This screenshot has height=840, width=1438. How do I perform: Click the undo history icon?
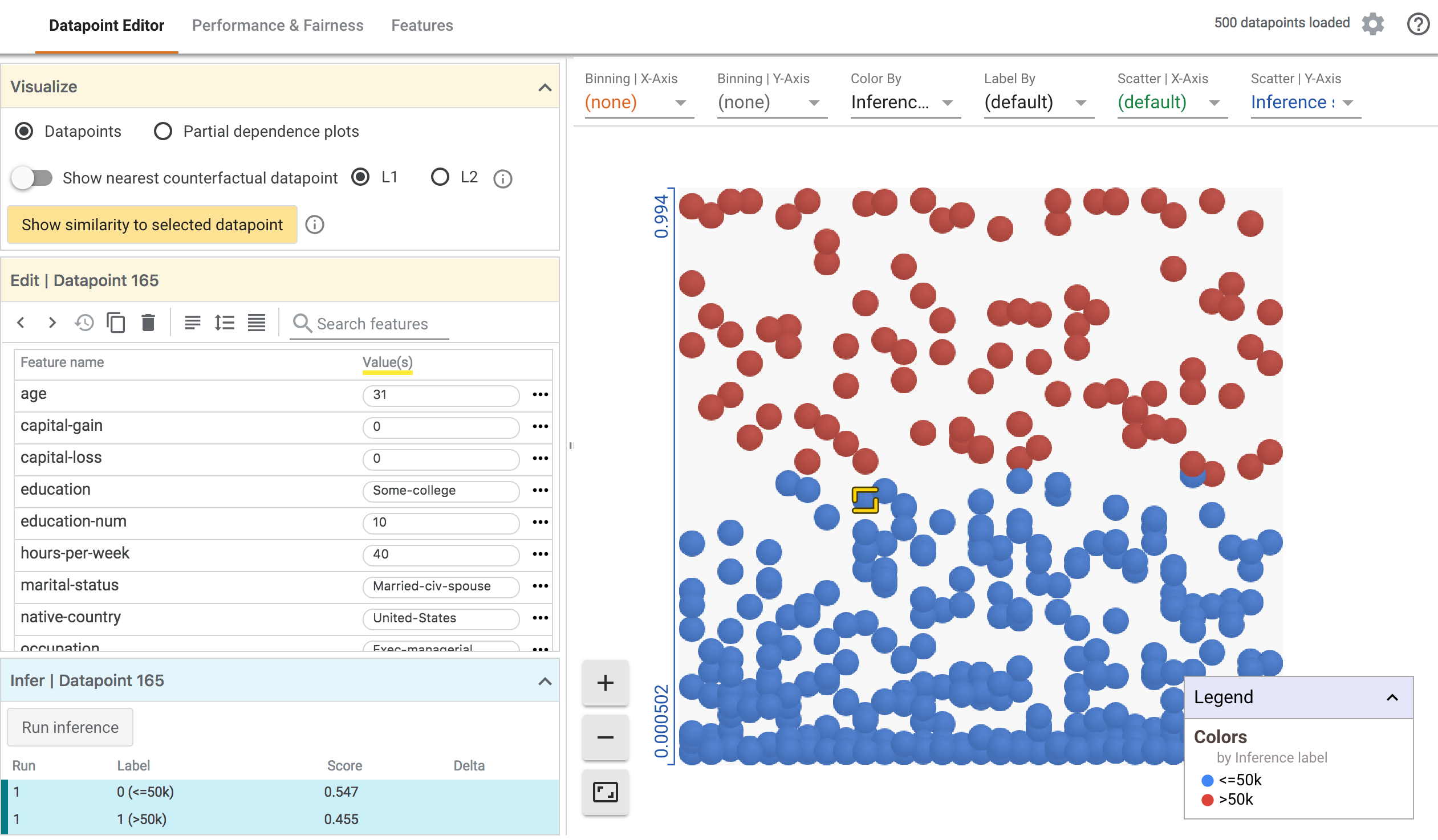tap(85, 323)
